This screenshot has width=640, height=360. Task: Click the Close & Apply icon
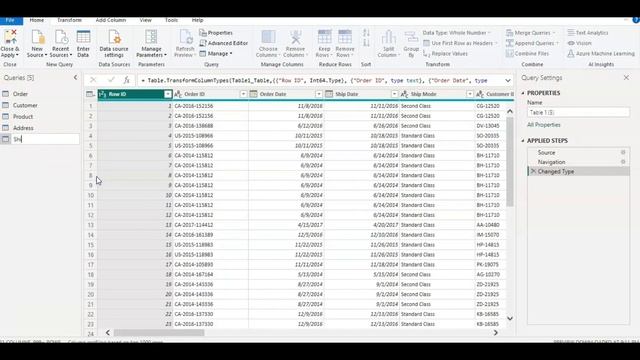pos(10,37)
